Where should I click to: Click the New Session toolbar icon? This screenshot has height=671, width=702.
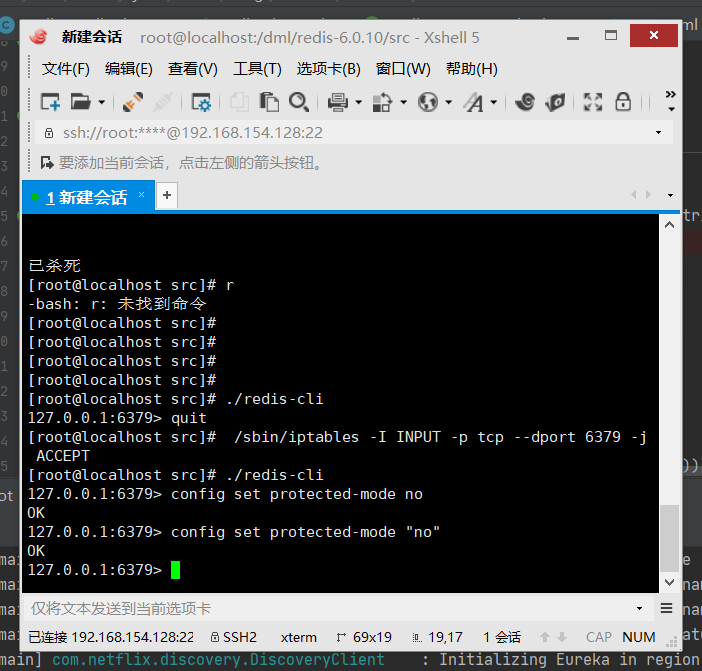tap(50, 102)
